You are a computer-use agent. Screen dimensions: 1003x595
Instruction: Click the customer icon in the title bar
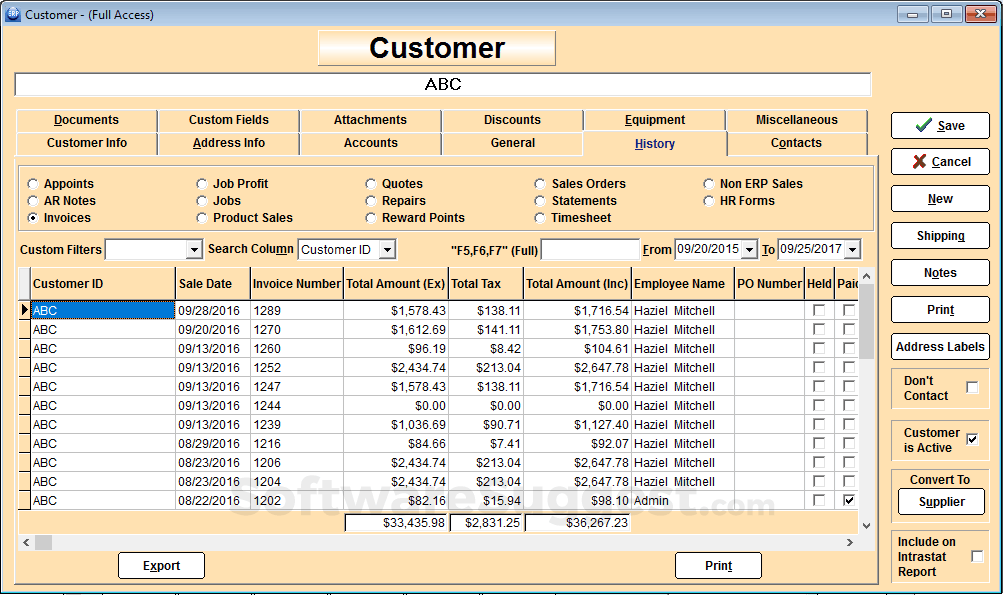14,14
